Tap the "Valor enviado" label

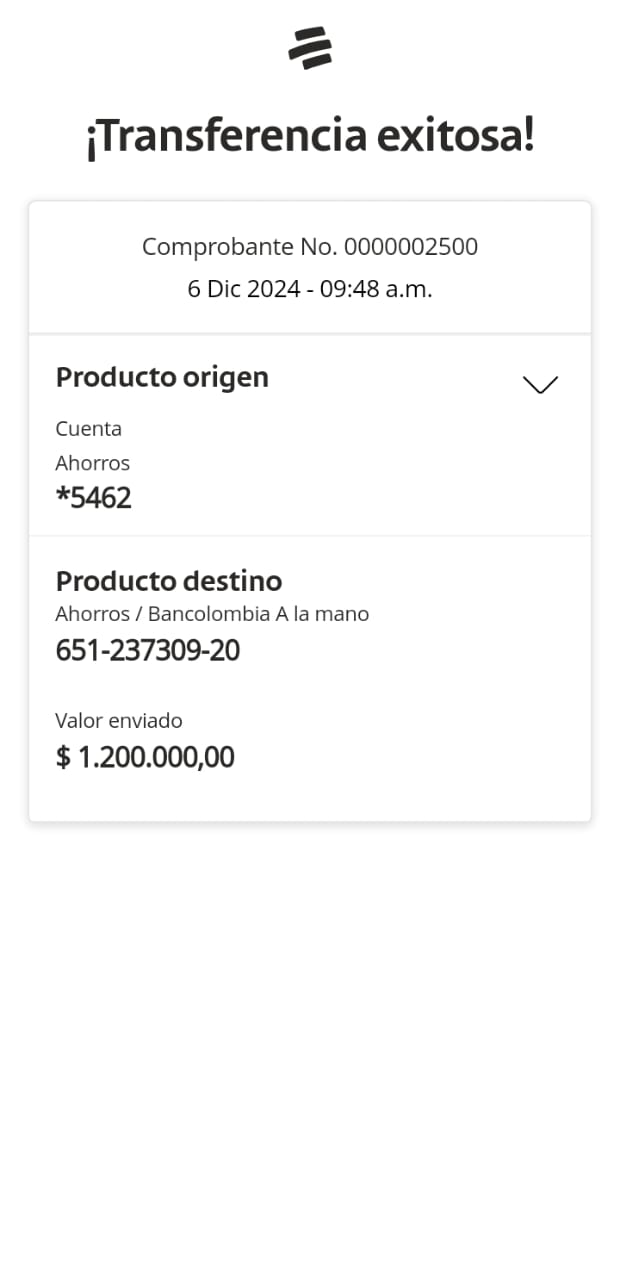click(119, 721)
